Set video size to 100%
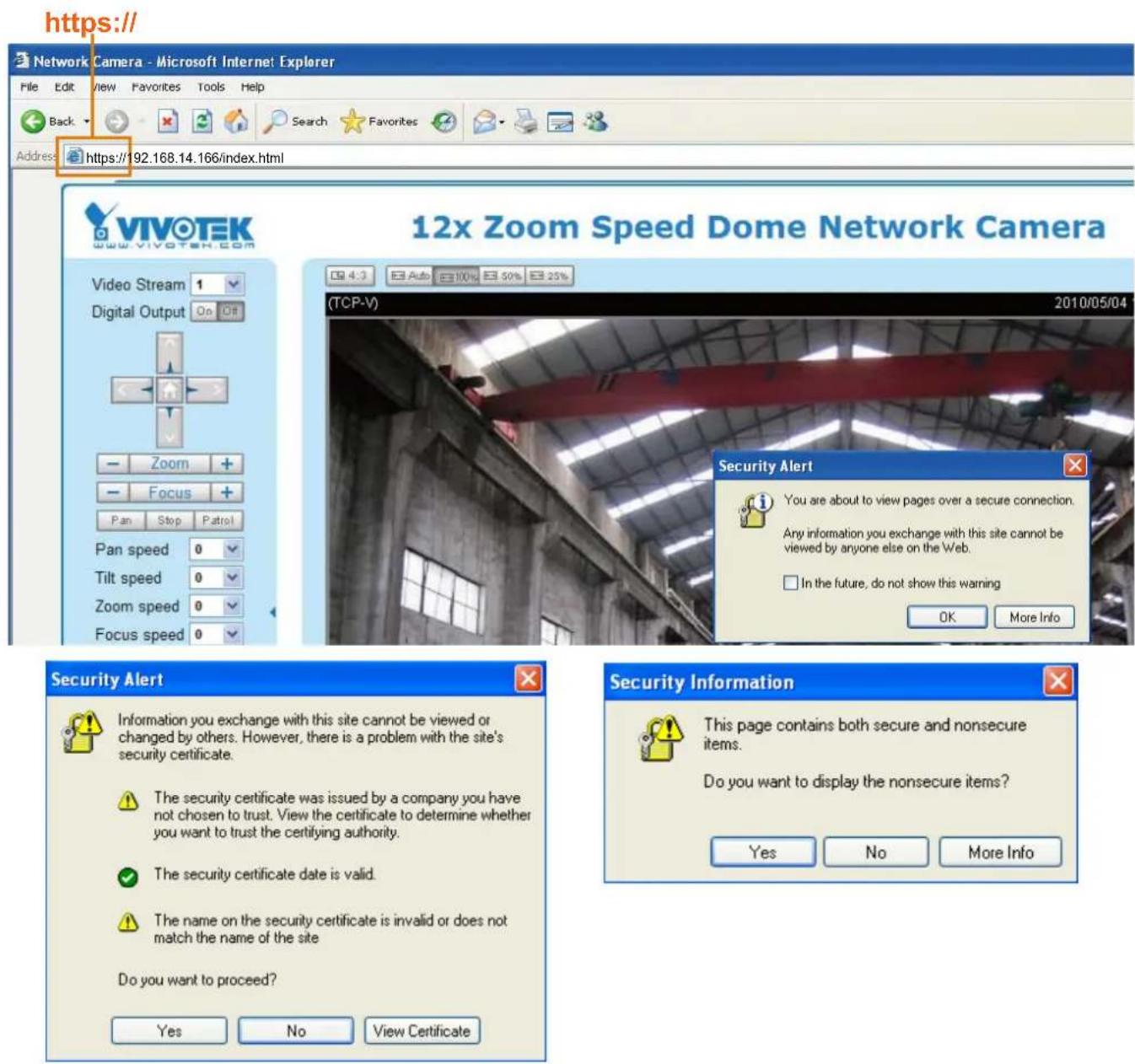Screen dimensions: 1135x1064 [456, 276]
